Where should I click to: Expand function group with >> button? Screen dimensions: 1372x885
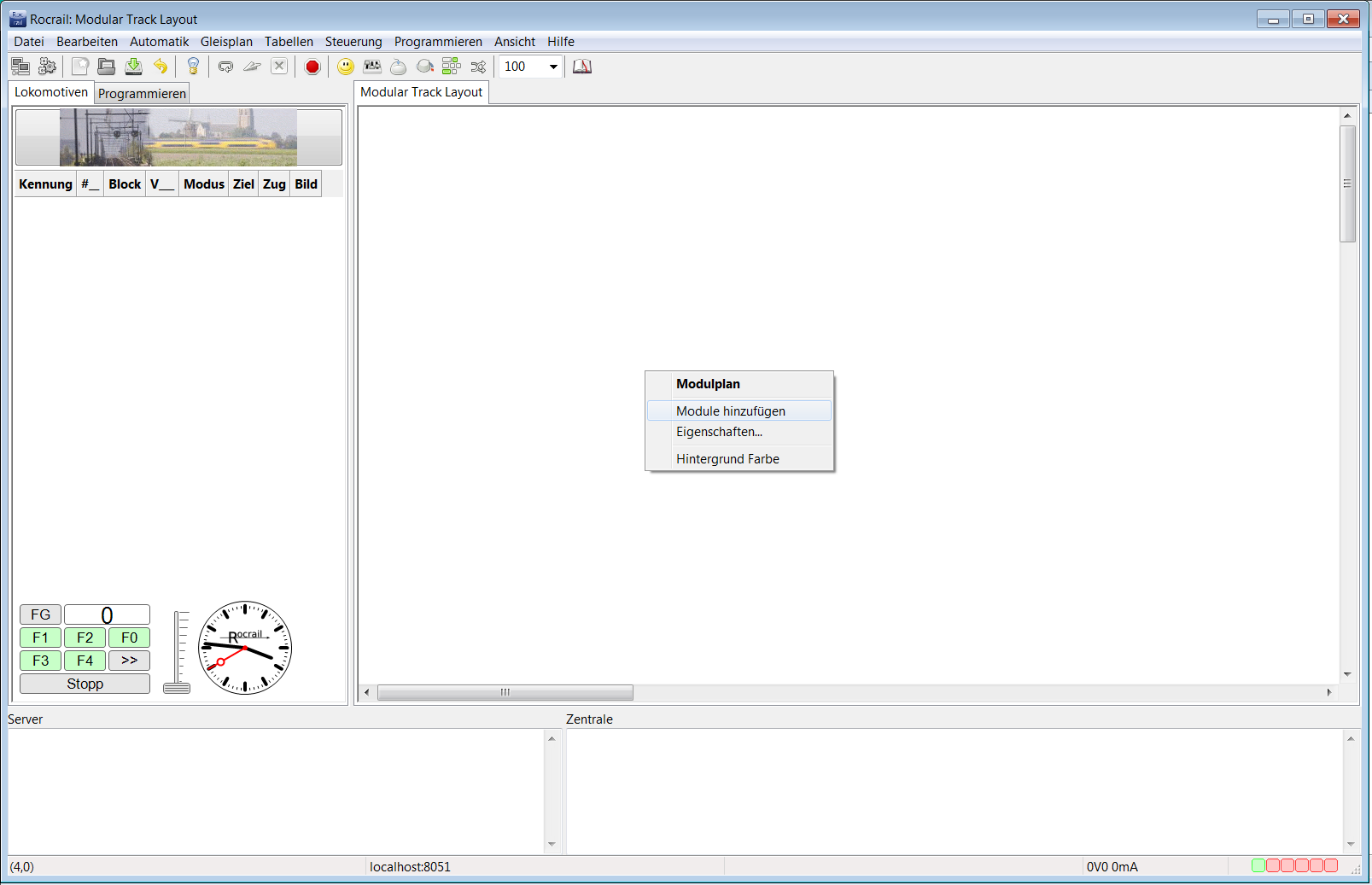click(x=129, y=661)
